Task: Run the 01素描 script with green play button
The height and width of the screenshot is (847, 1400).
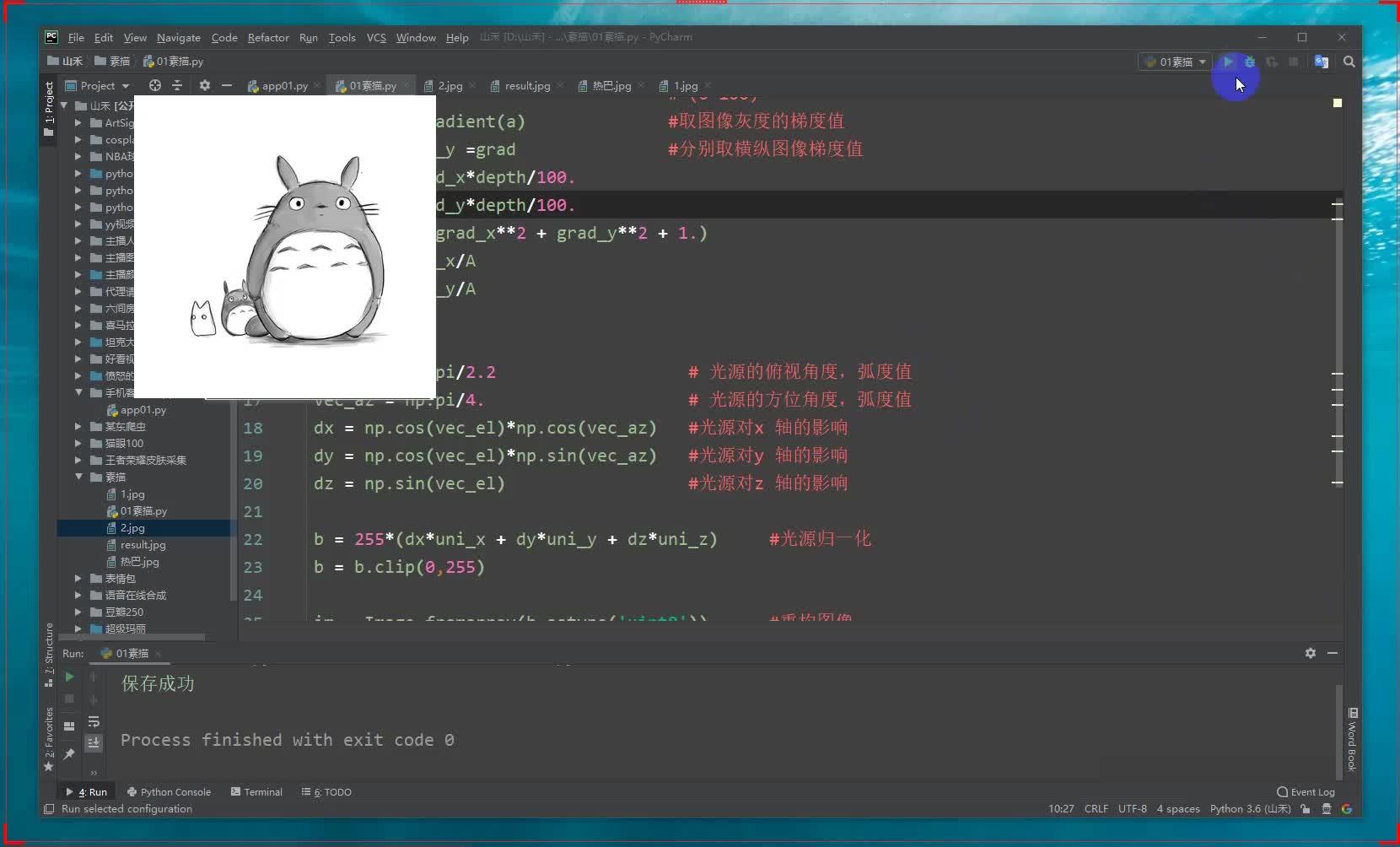Action: tap(1228, 62)
